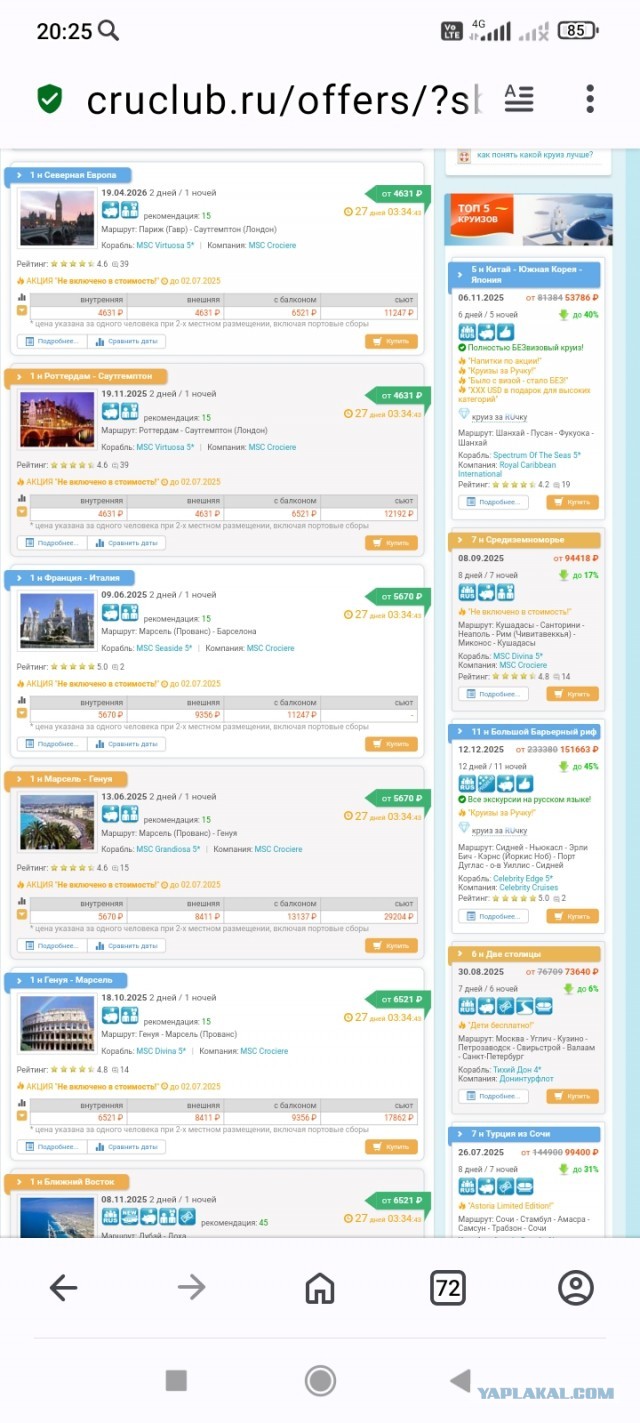Open the '1 н Северная Европа' header tab

(67, 175)
